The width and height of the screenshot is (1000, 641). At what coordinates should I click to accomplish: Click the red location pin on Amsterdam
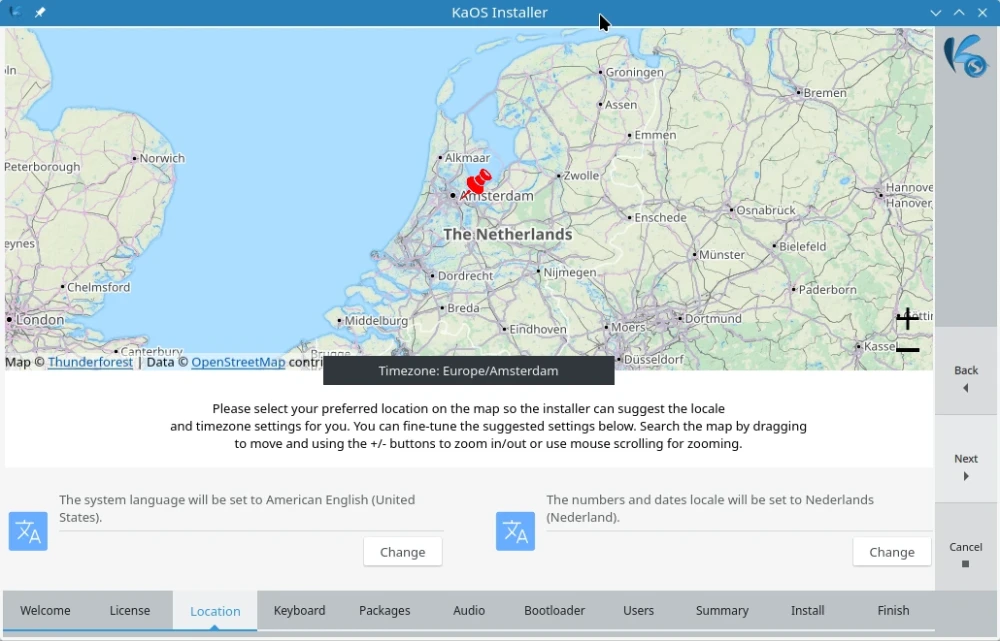(x=478, y=182)
